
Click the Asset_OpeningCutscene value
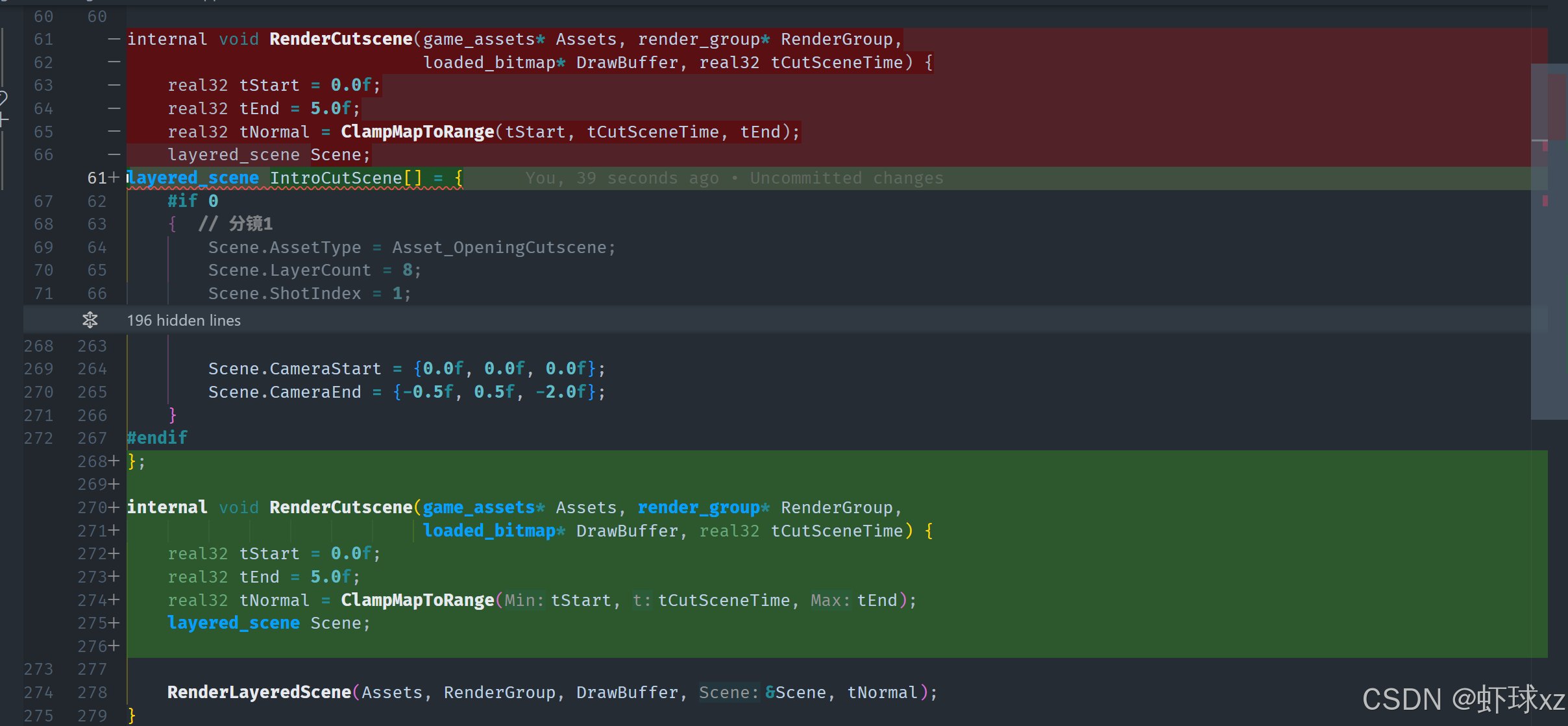point(498,247)
